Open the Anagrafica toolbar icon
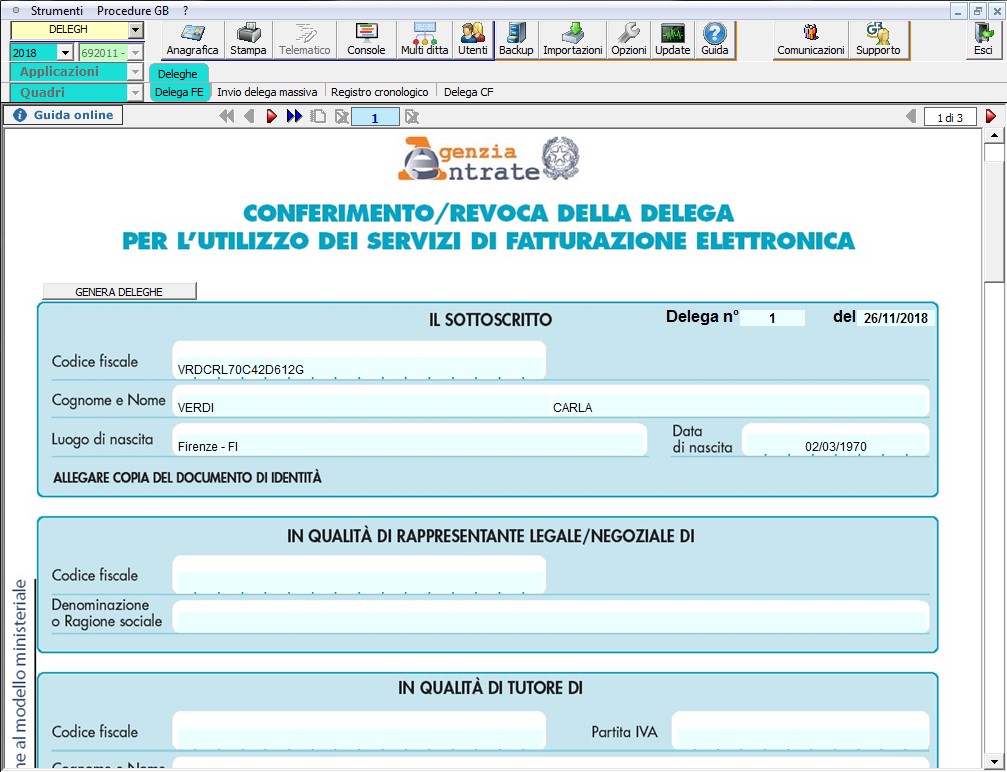 click(192, 40)
